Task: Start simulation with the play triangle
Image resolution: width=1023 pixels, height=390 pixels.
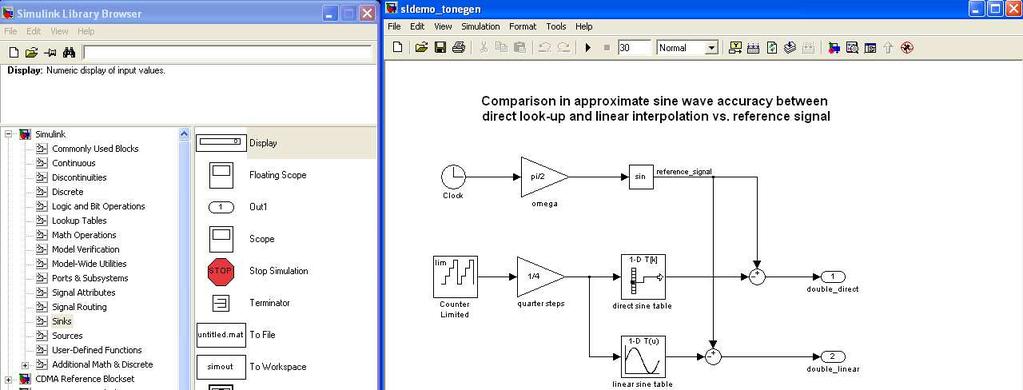Action: click(588, 48)
